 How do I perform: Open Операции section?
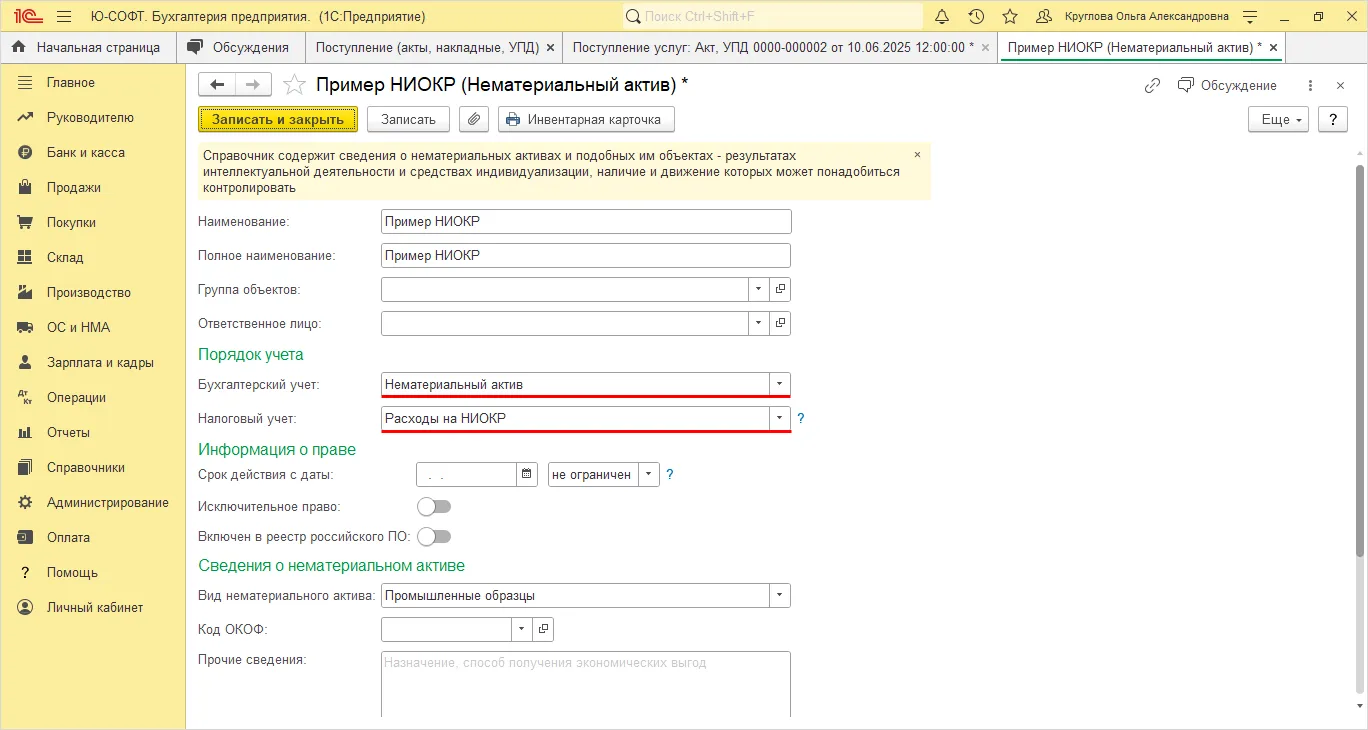click(76, 397)
